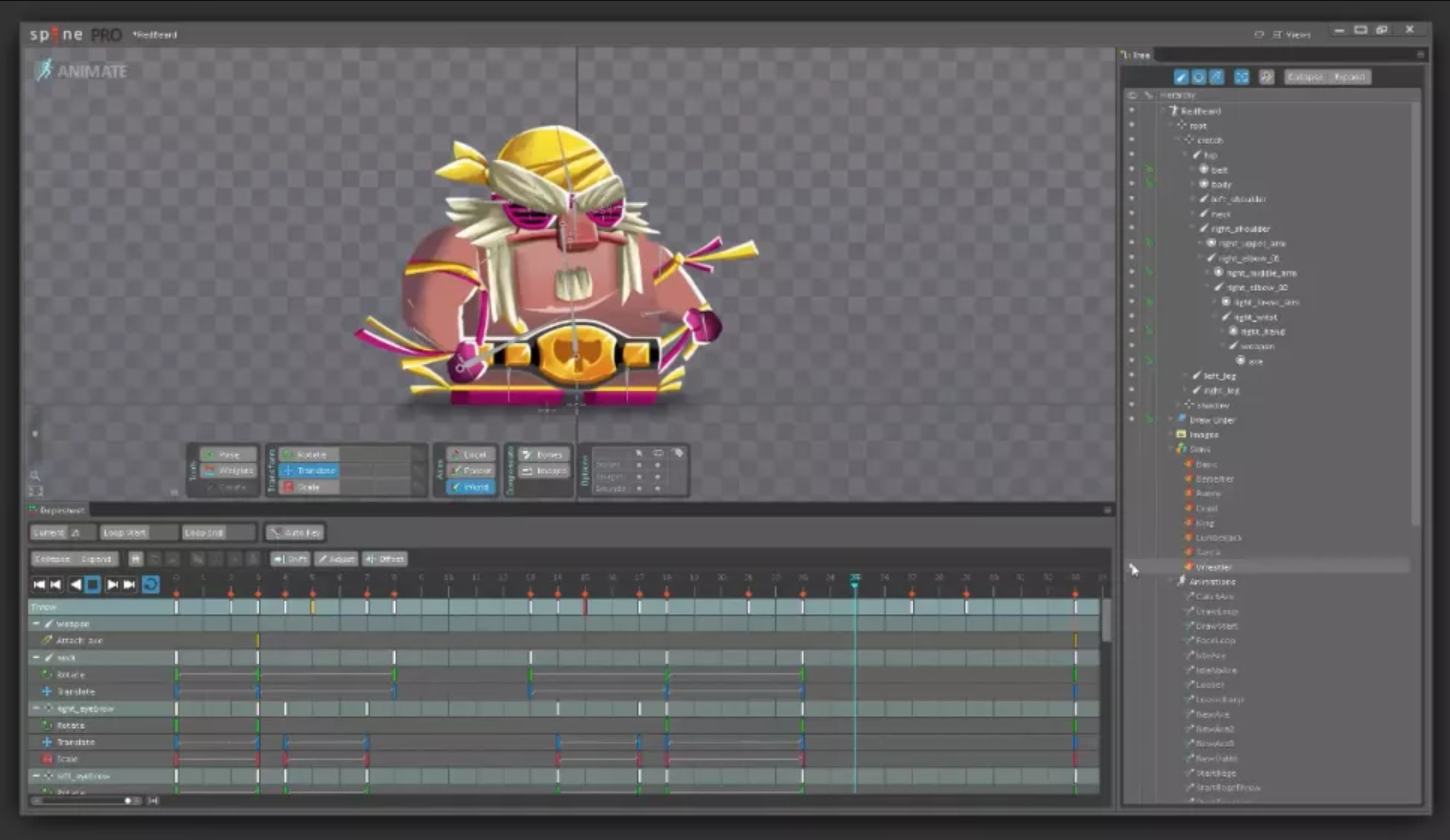Toggle the loop/repeat playback icon
The width and height of the screenshot is (1450, 840).
point(151,585)
